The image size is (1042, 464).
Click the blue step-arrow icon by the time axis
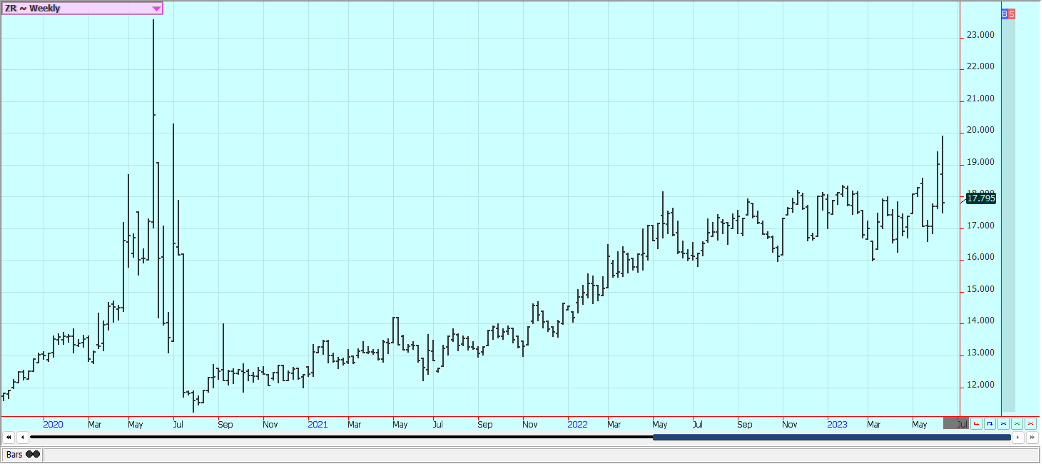[x=990, y=424]
